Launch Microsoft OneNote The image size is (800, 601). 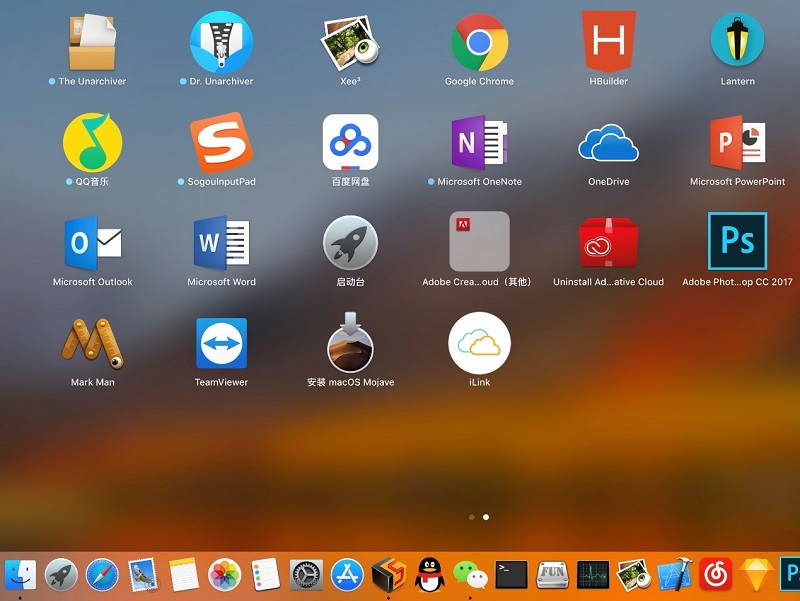coord(479,142)
